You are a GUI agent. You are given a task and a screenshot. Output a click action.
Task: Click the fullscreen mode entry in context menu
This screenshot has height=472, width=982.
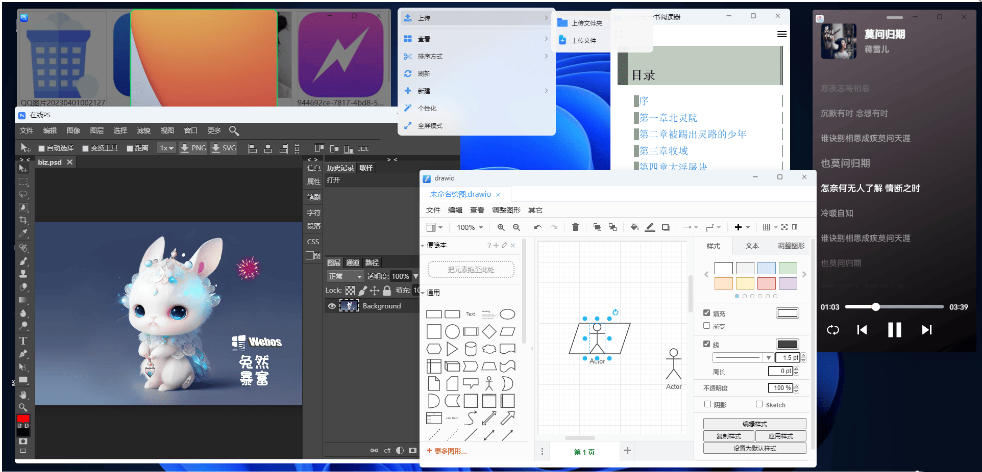point(477,126)
